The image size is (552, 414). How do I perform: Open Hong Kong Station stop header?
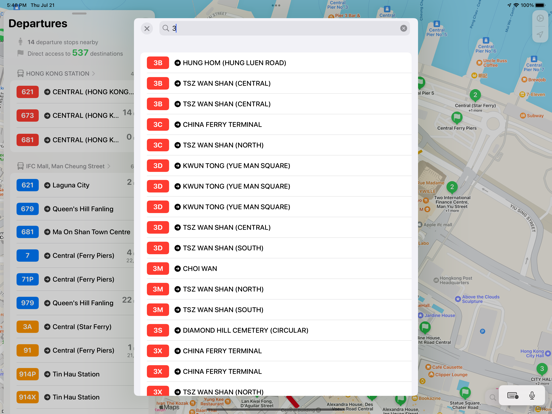(56, 74)
